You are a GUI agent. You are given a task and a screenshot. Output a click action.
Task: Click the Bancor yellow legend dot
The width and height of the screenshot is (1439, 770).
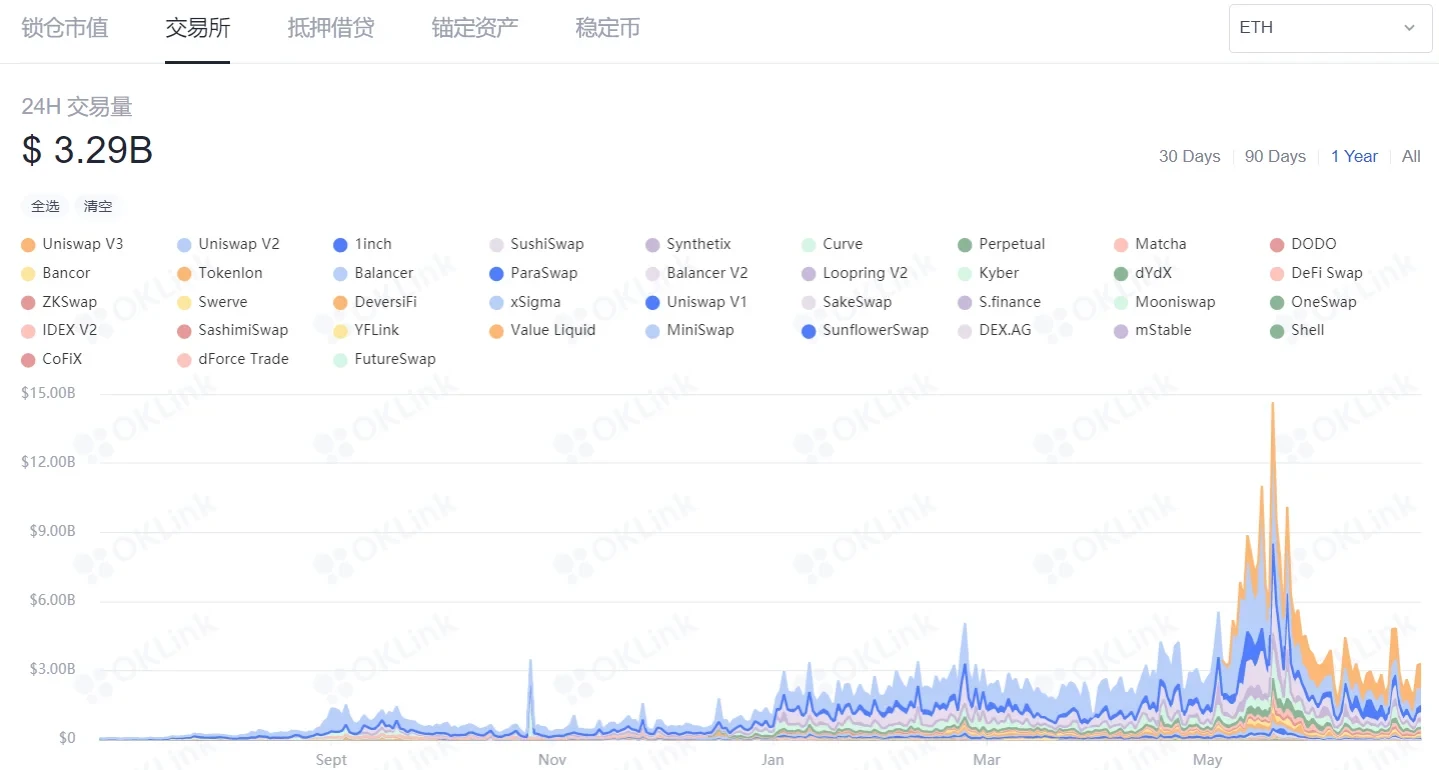click(28, 273)
